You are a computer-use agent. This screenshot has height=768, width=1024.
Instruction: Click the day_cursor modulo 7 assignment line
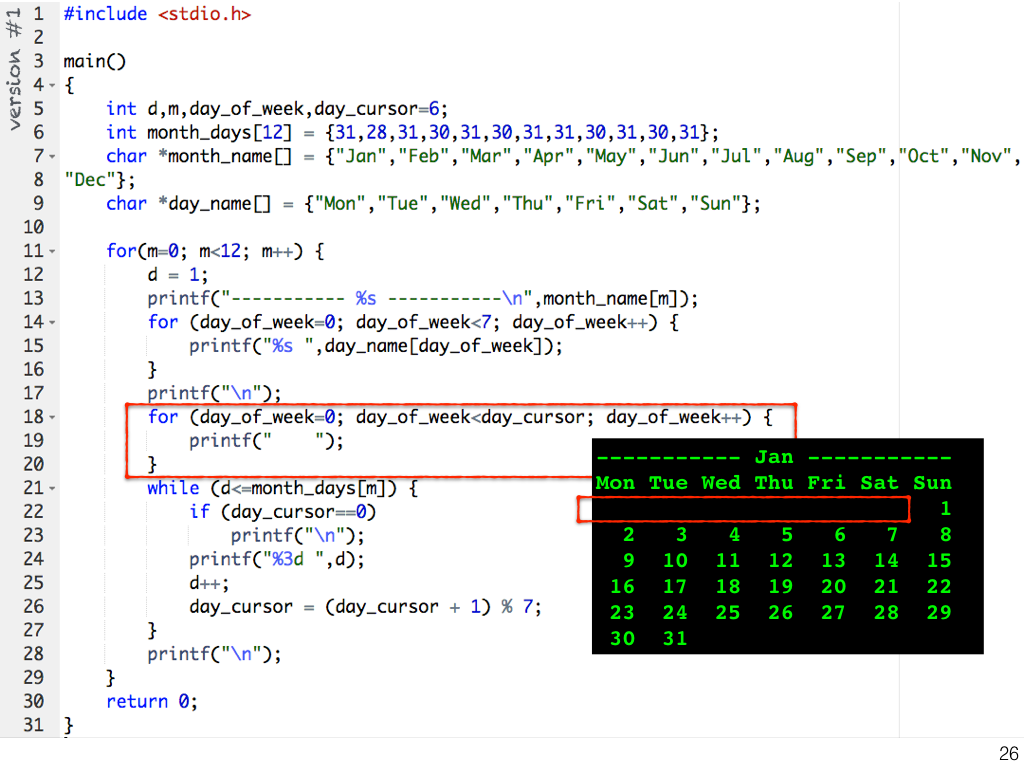366,607
